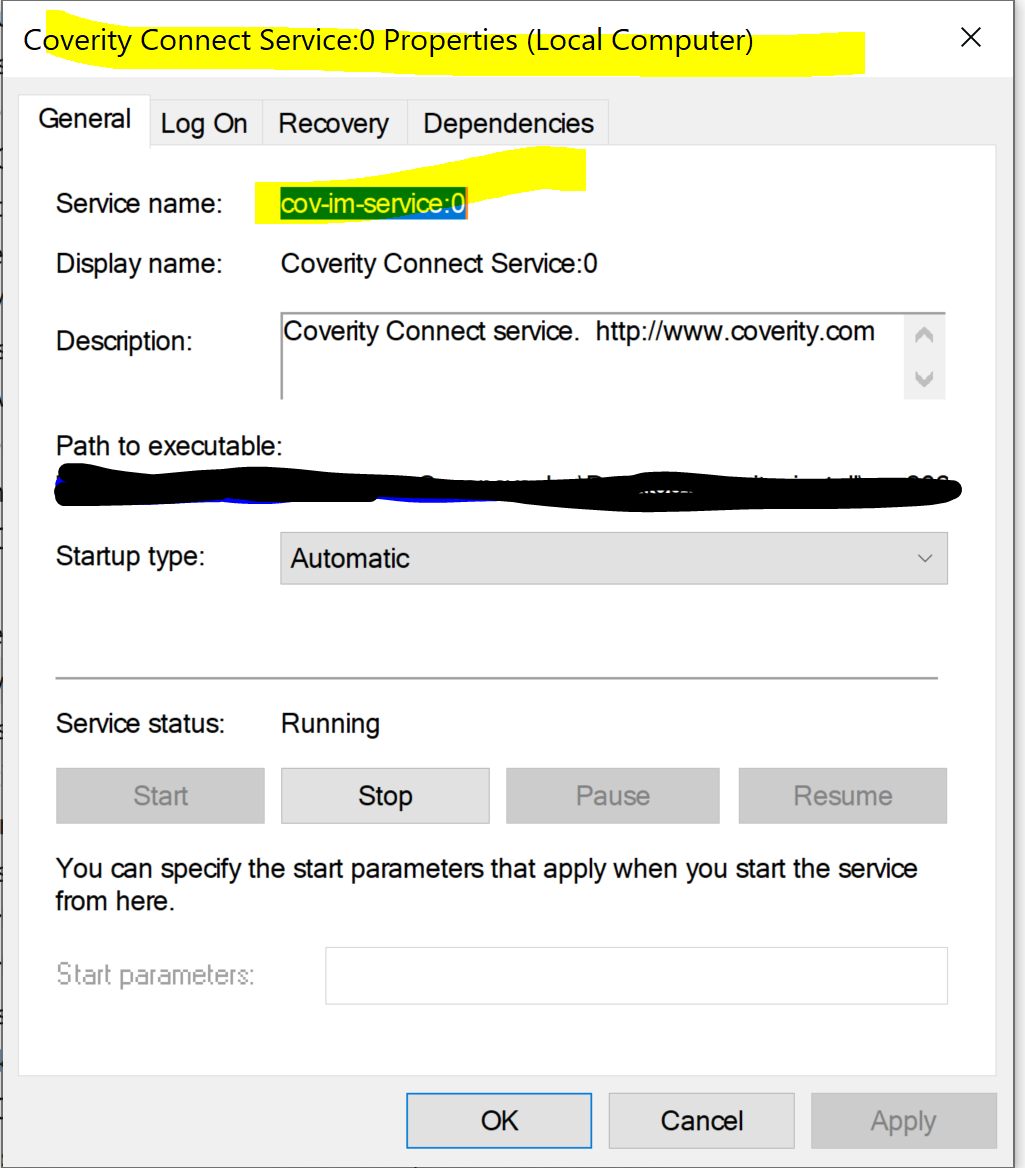Viewport: 1025px width, 1168px height.
Task: Click the highlighted cov-im-service:0 service name
Action: pyautogui.click(x=373, y=204)
